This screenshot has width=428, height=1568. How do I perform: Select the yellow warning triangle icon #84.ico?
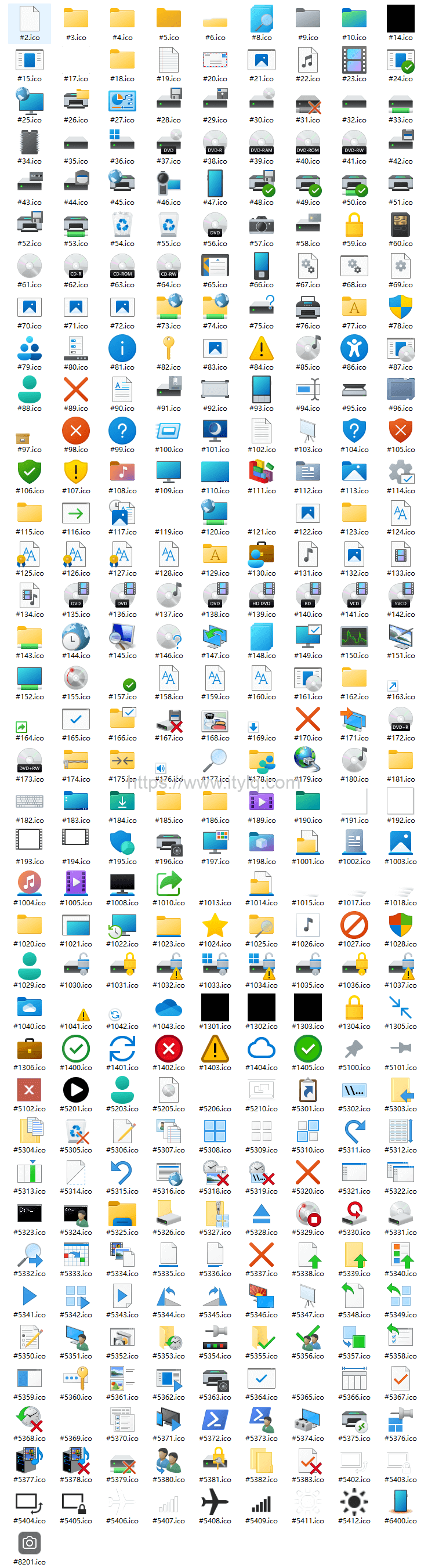pos(262,348)
